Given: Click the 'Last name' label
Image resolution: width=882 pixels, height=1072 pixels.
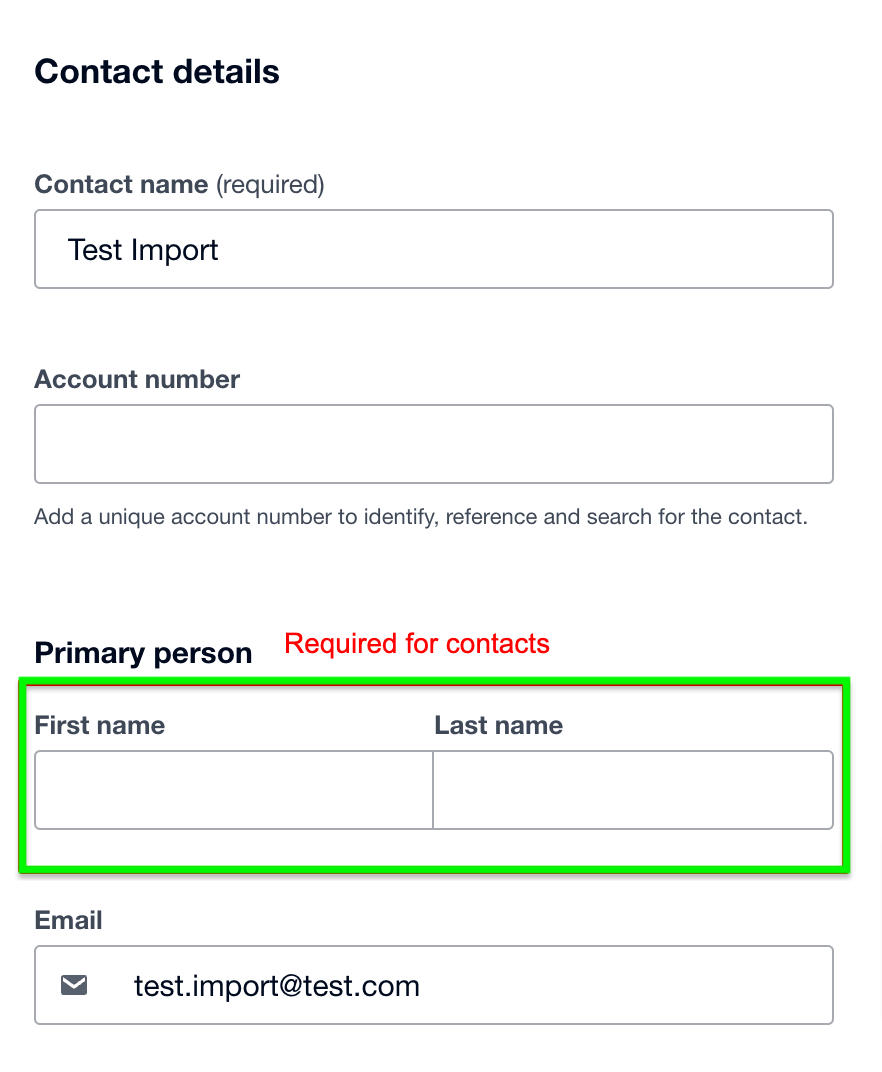Looking at the screenshot, I should pos(498,725).
